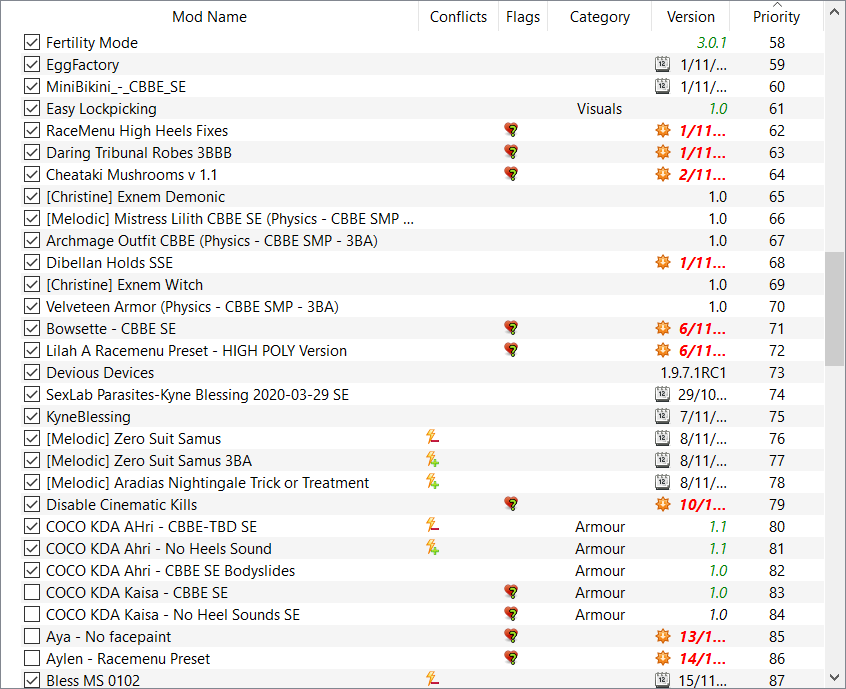Image resolution: width=846 pixels, height=689 pixels.
Task: Uncheck the Easy Lockpicking mod
Action: [x=32, y=108]
